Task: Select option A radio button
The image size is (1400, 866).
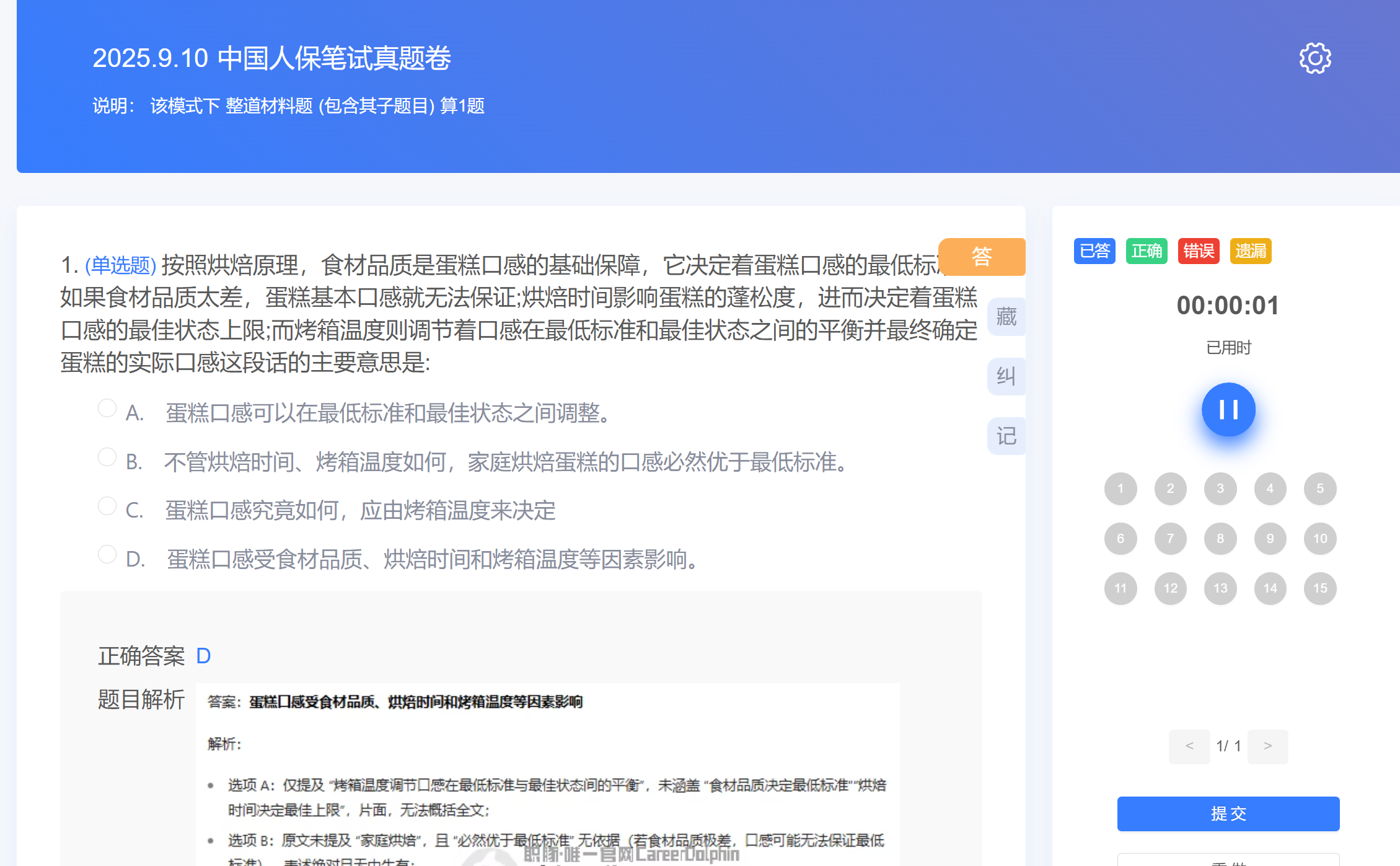Action: pyautogui.click(x=107, y=409)
